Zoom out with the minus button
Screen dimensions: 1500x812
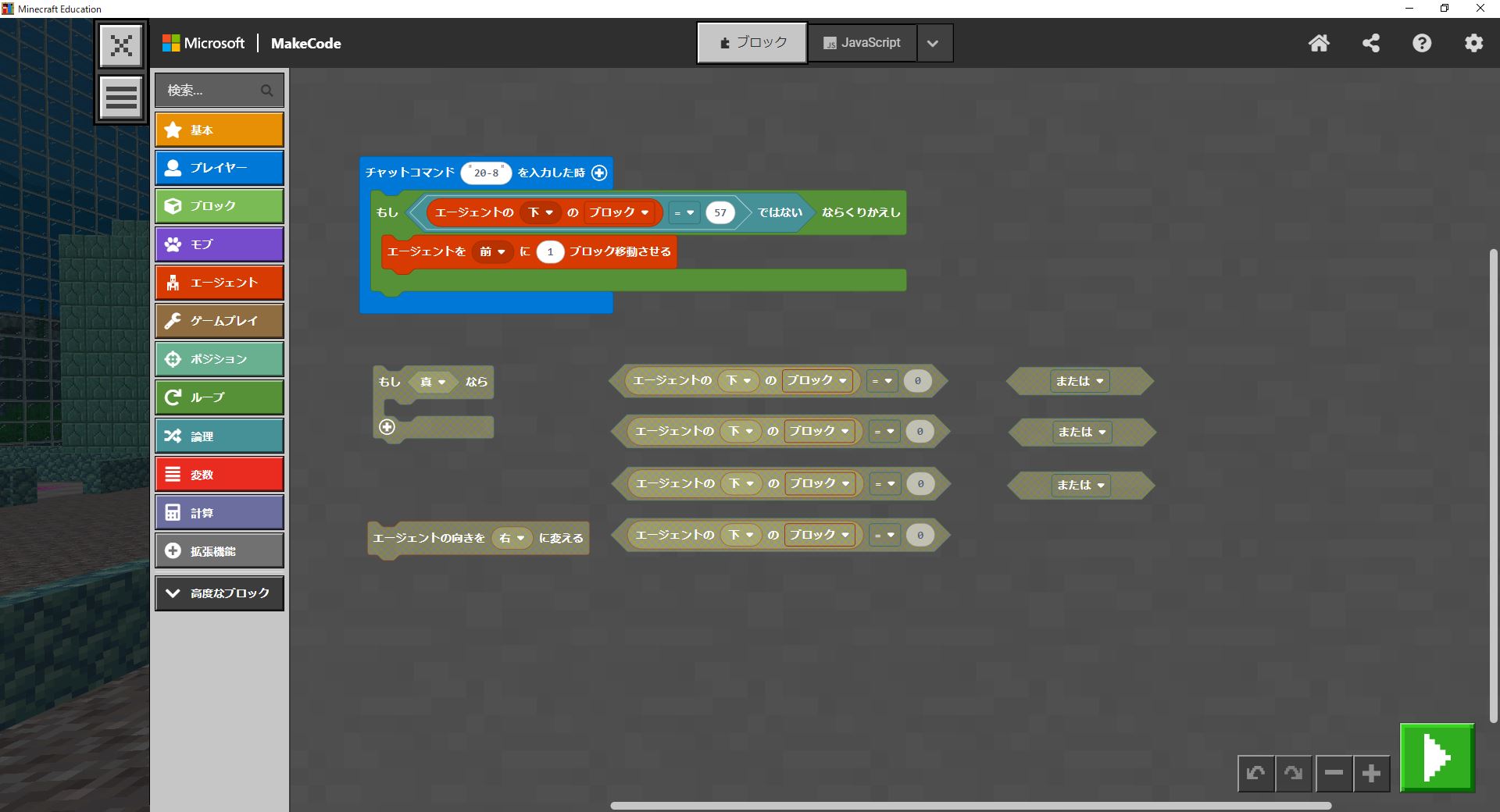(x=1334, y=773)
